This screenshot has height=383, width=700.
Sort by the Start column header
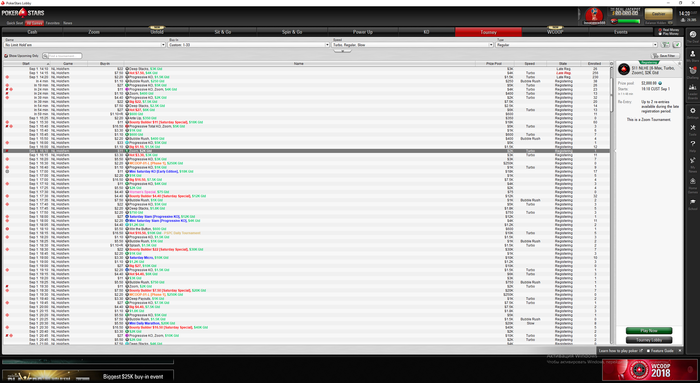[x=26, y=64]
